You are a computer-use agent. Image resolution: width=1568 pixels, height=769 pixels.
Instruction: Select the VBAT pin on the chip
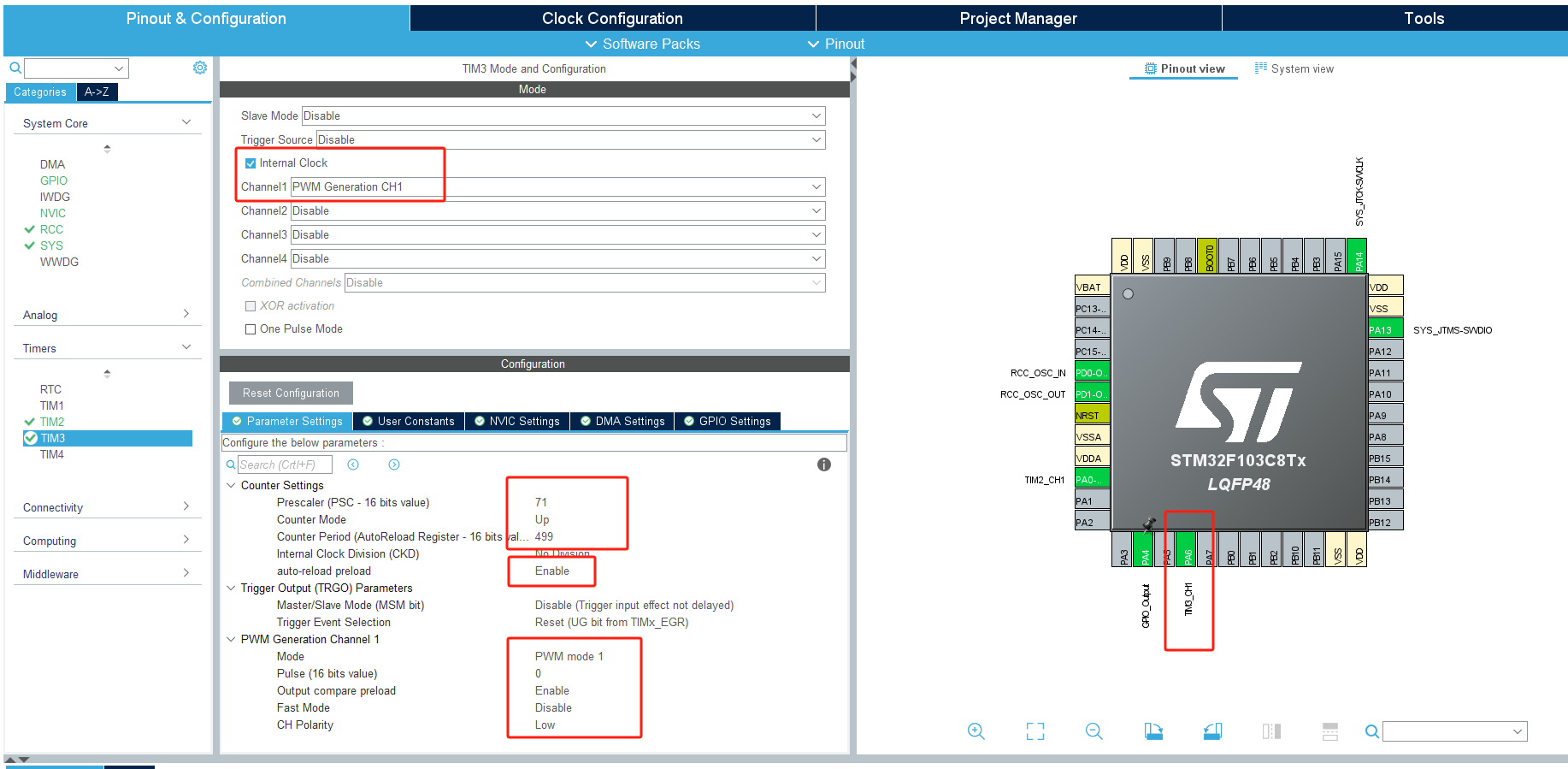pyautogui.click(x=1092, y=287)
